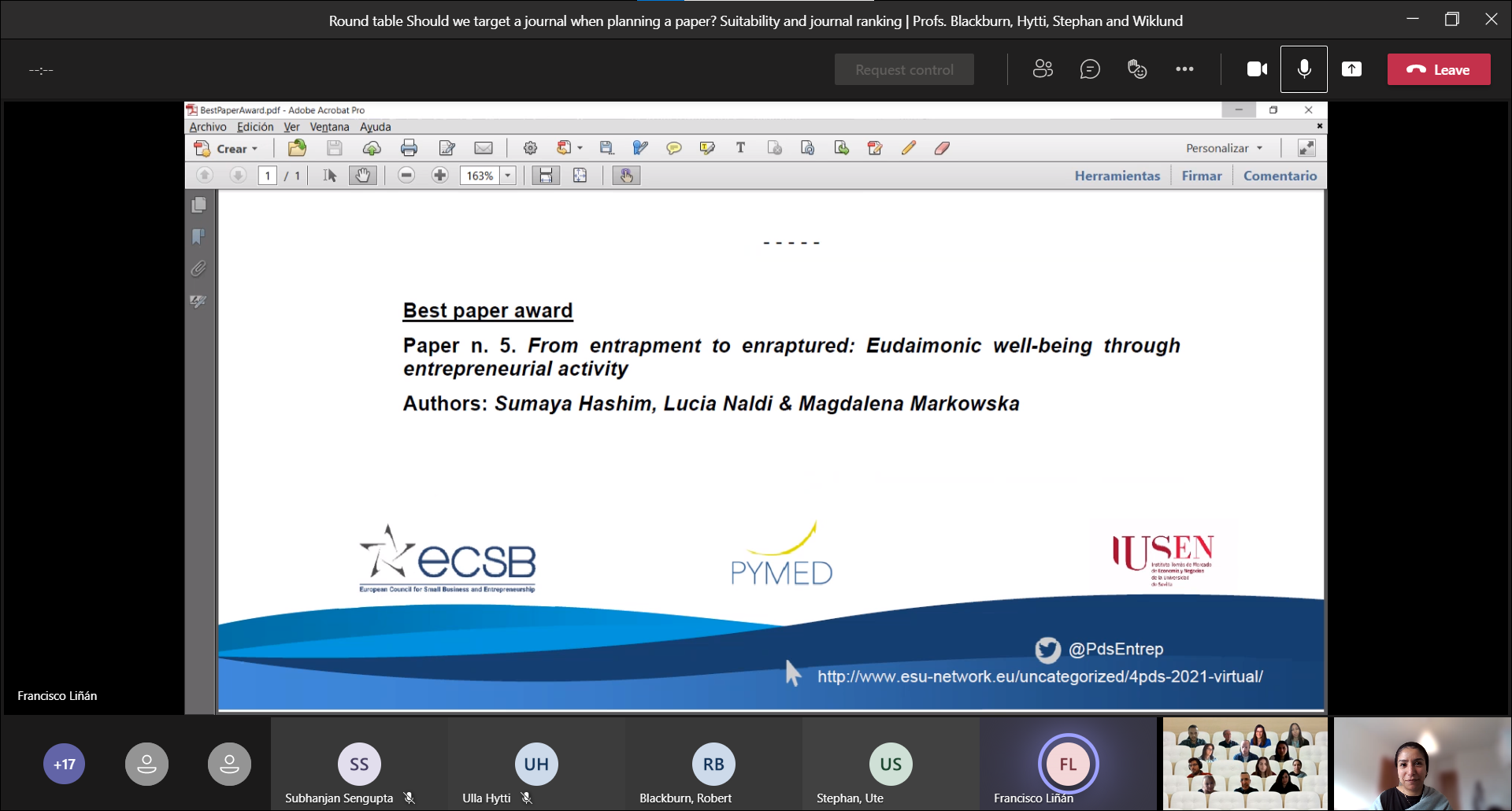Mute or unmute the microphone
The width and height of the screenshot is (1512, 811).
point(1304,69)
